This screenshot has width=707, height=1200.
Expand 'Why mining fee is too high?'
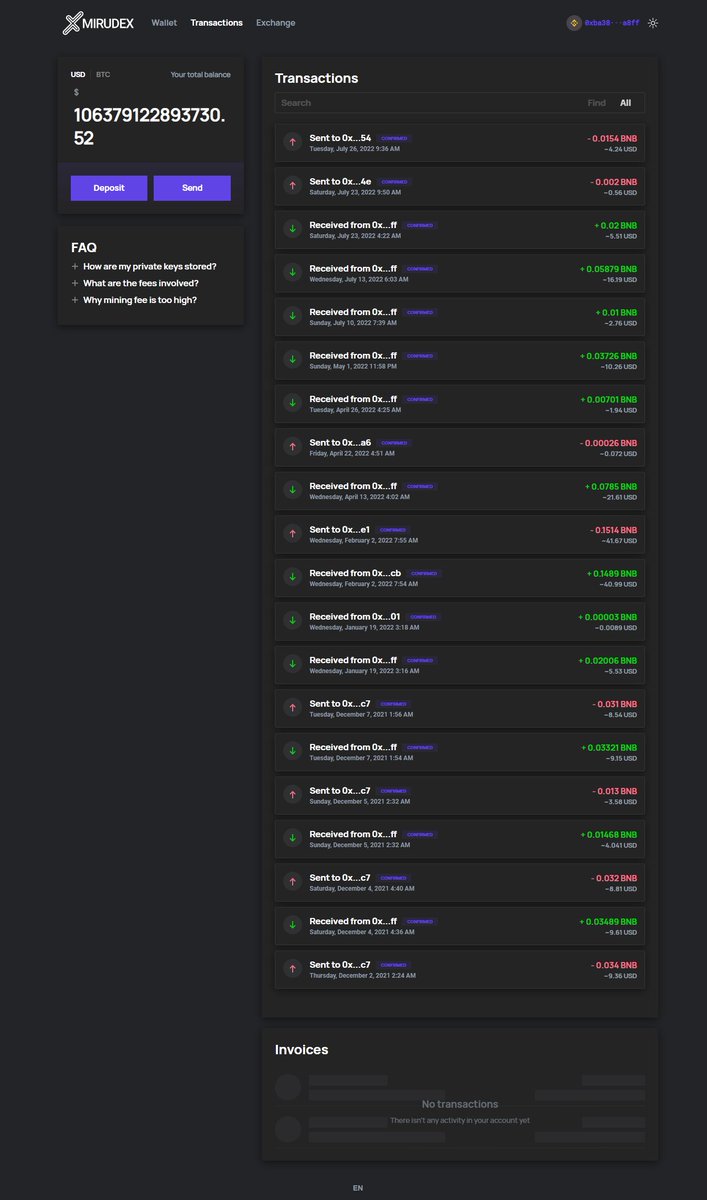(x=134, y=300)
